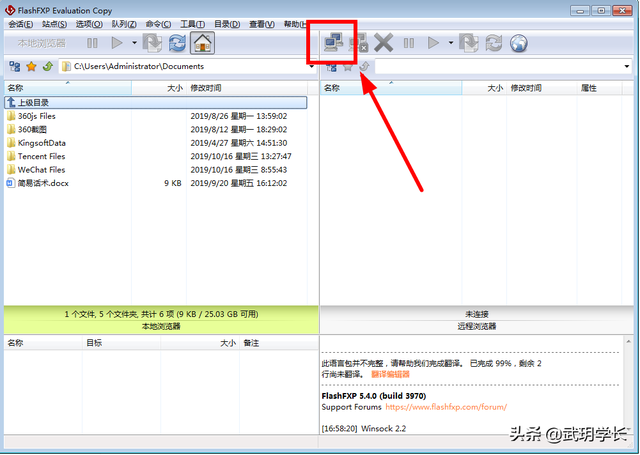Sort remote list by 修改时间 column
Viewport: 640px width, 455px height.
(542, 88)
